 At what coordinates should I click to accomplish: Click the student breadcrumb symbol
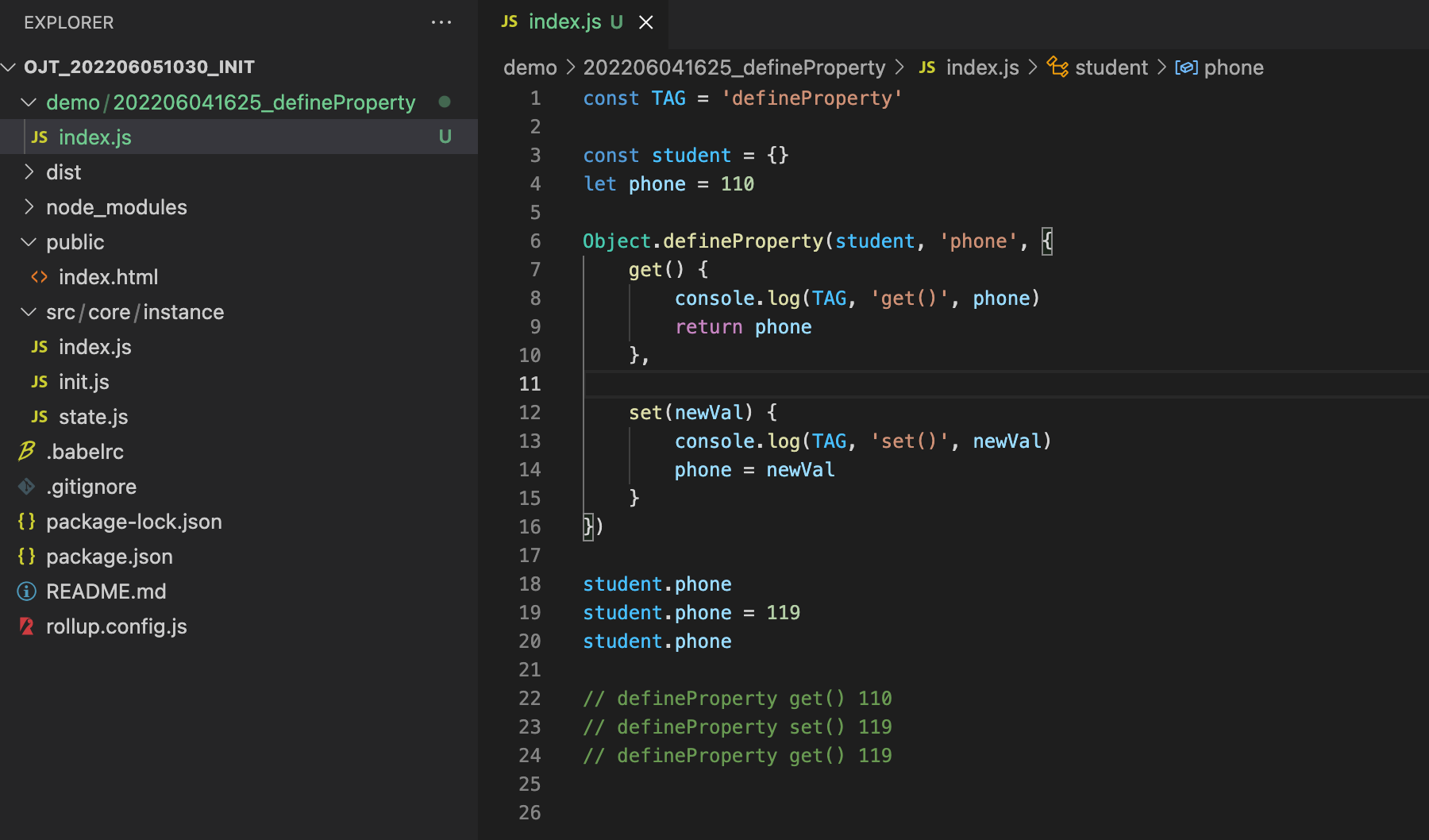[x=1111, y=67]
